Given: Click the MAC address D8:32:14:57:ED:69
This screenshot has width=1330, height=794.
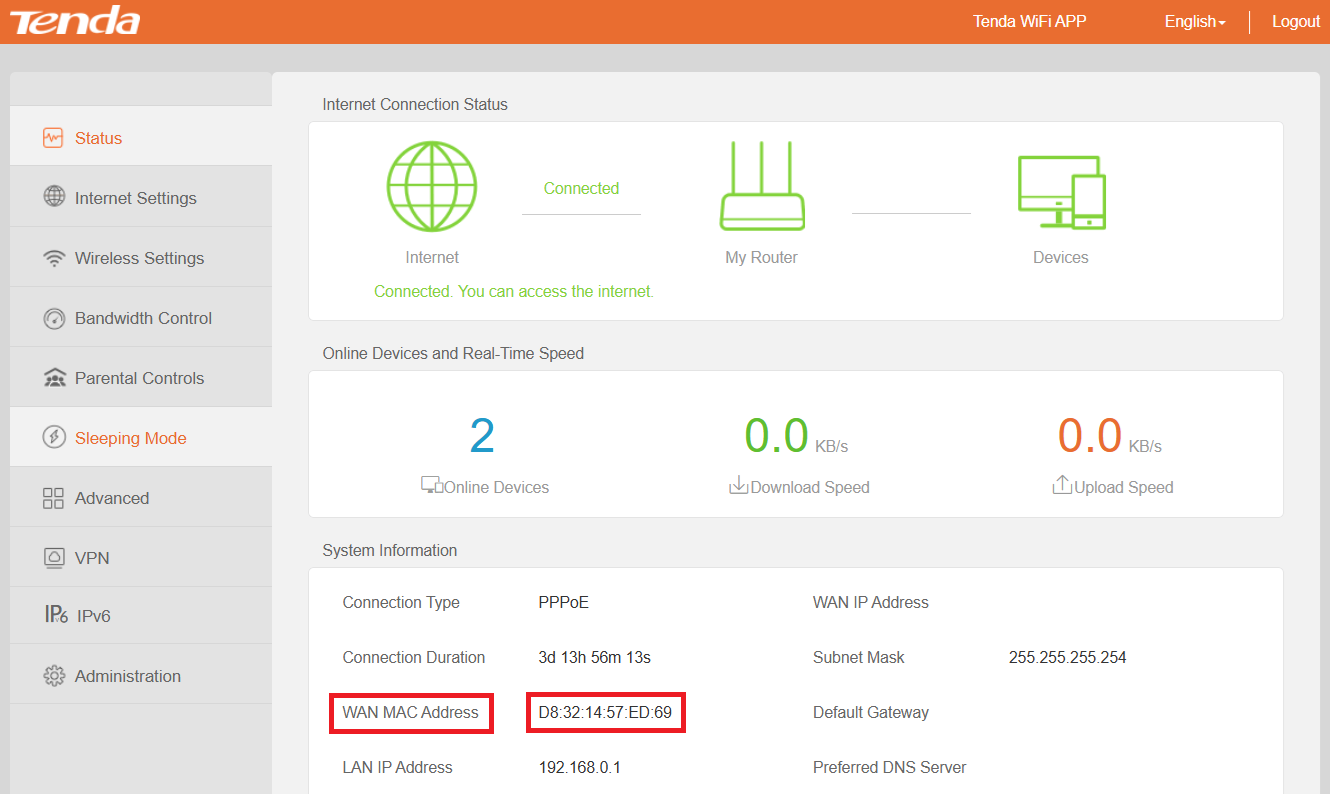Looking at the screenshot, I should (605, 713).
